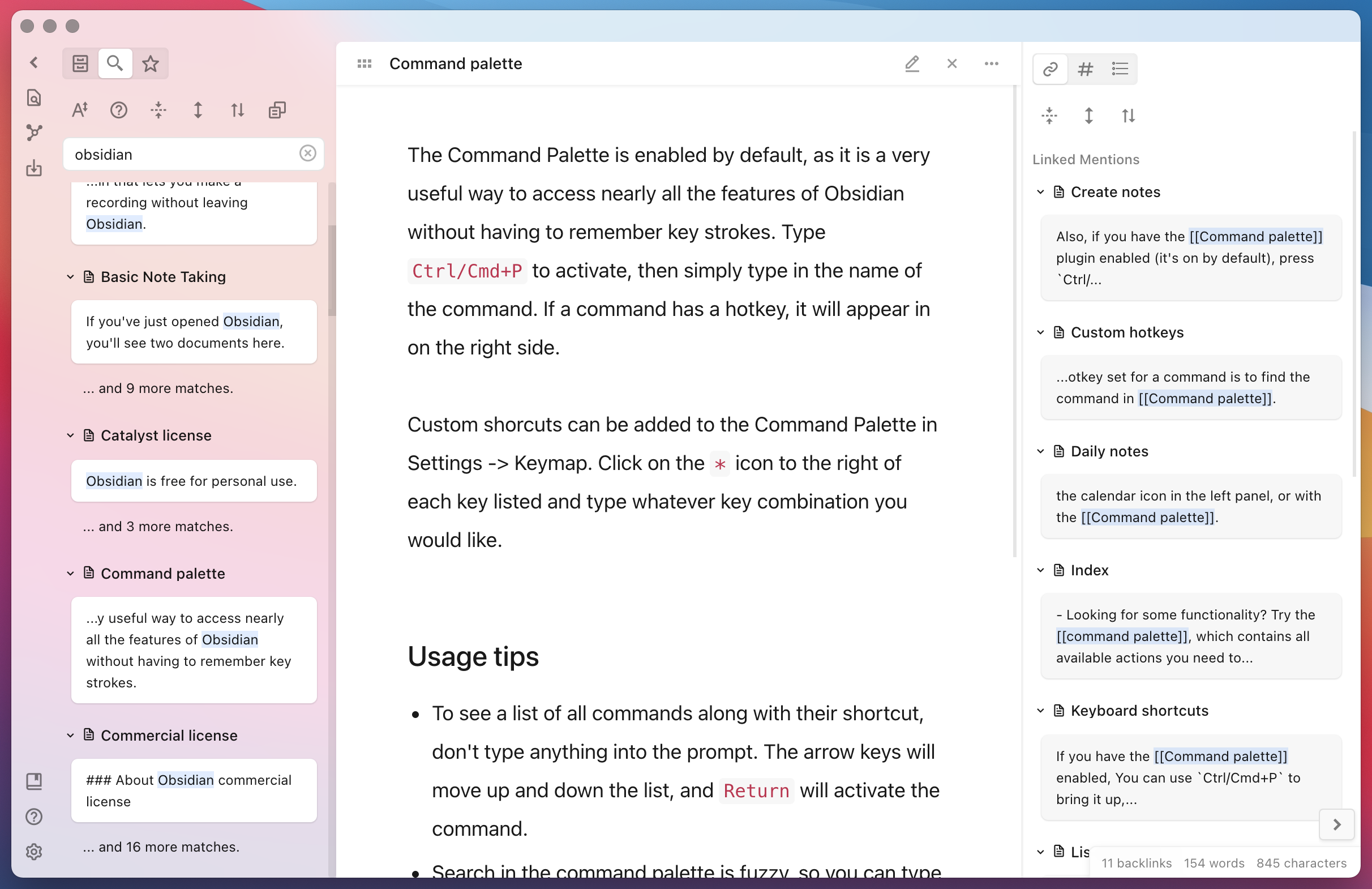Collapse Commercial license search results

click(70, 735)
